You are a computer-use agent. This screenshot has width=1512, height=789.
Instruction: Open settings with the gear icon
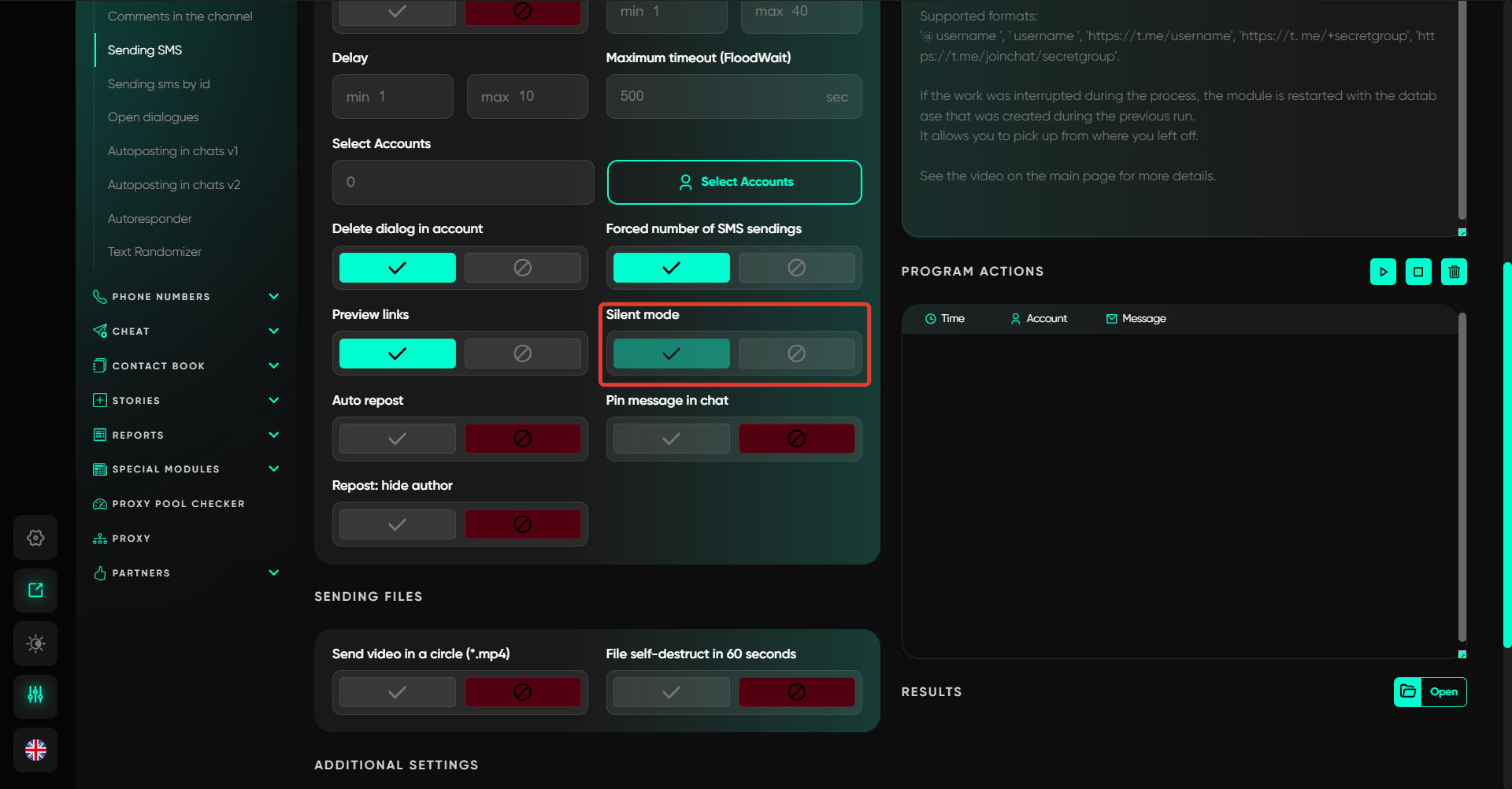coord(35,538)
